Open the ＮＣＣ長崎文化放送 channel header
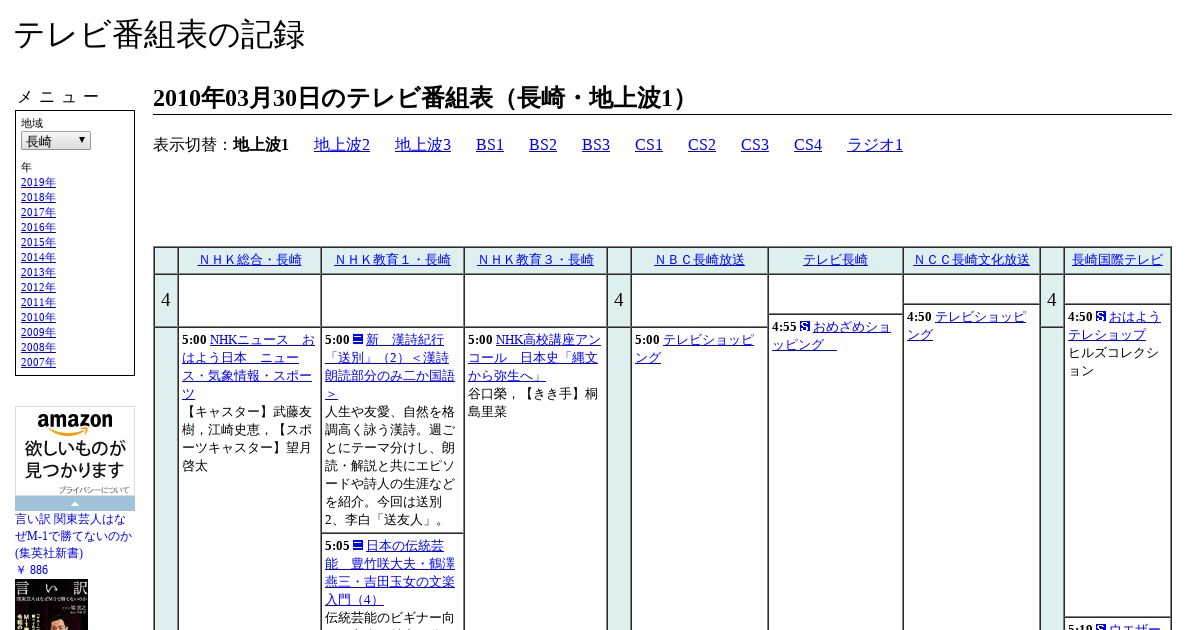This screenshot has width=1200, height=630. coord(971,260)
